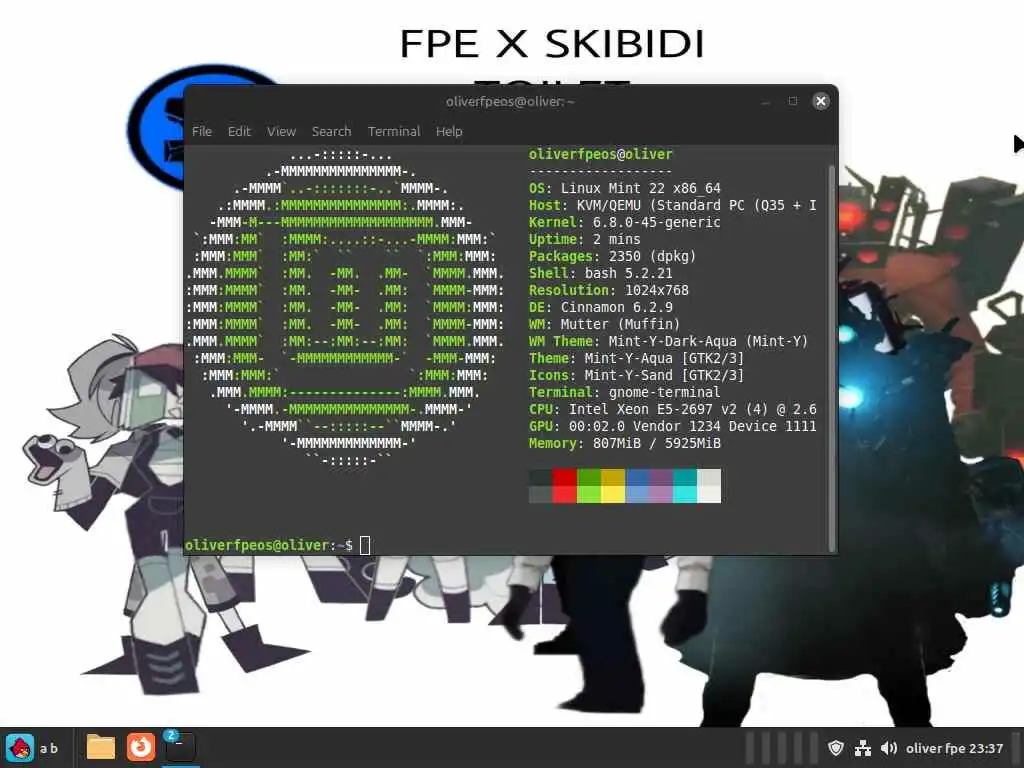This screenshot has height=768, width=1024.
Task: Click the 'OS: Linux Mint 22 x86_64' line
Action: pos(624,188)
